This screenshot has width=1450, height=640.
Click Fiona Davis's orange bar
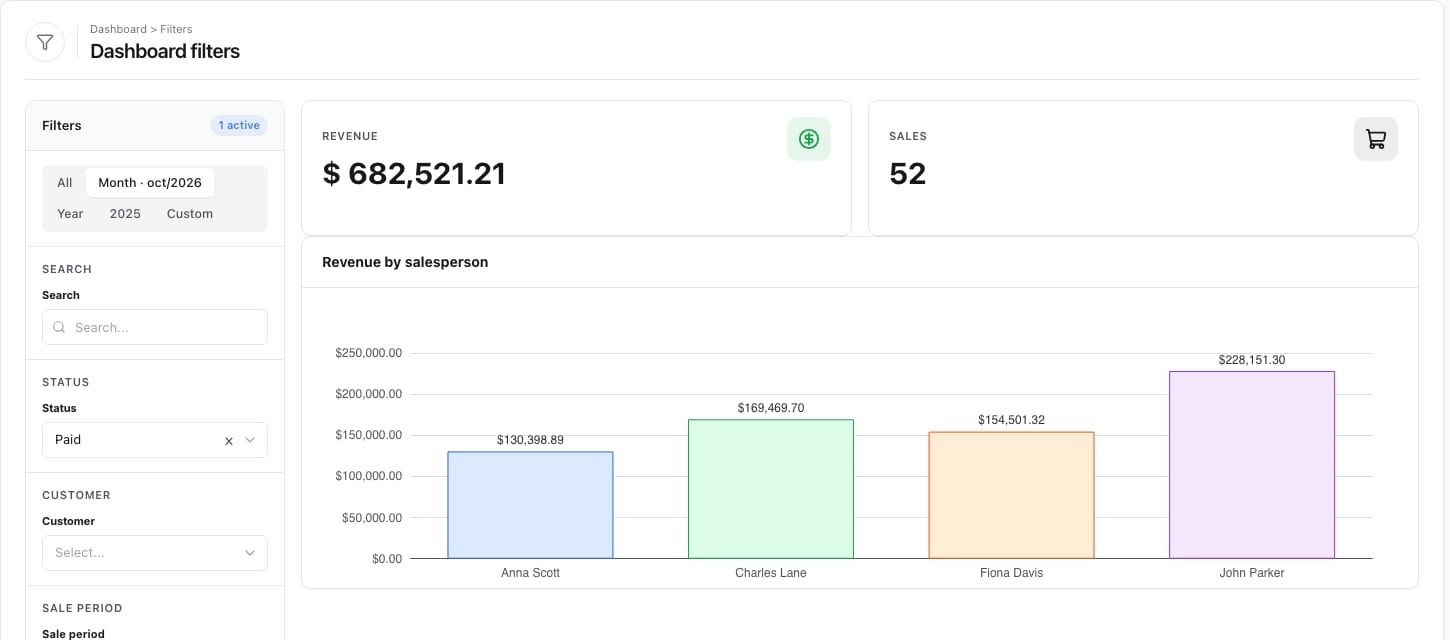[x=1011, y=495]
